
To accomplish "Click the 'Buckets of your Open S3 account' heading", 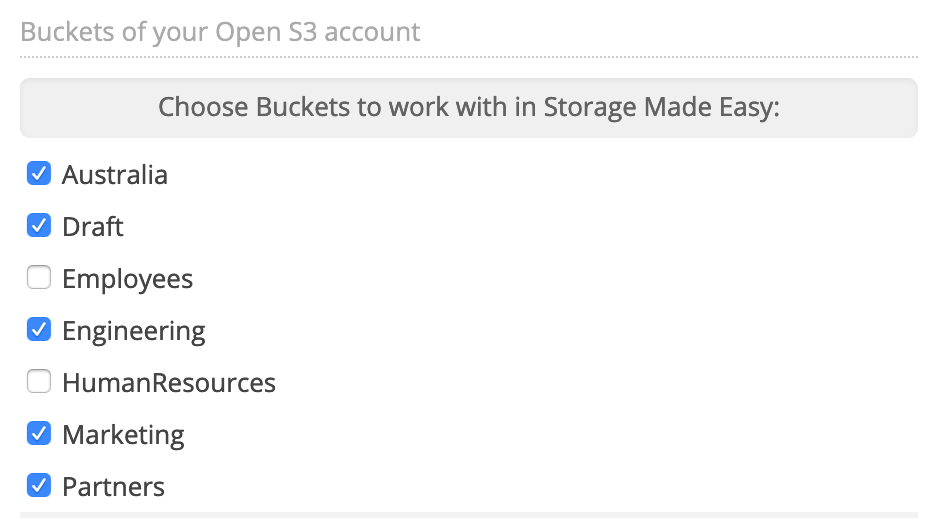I will tap(220, 32).
